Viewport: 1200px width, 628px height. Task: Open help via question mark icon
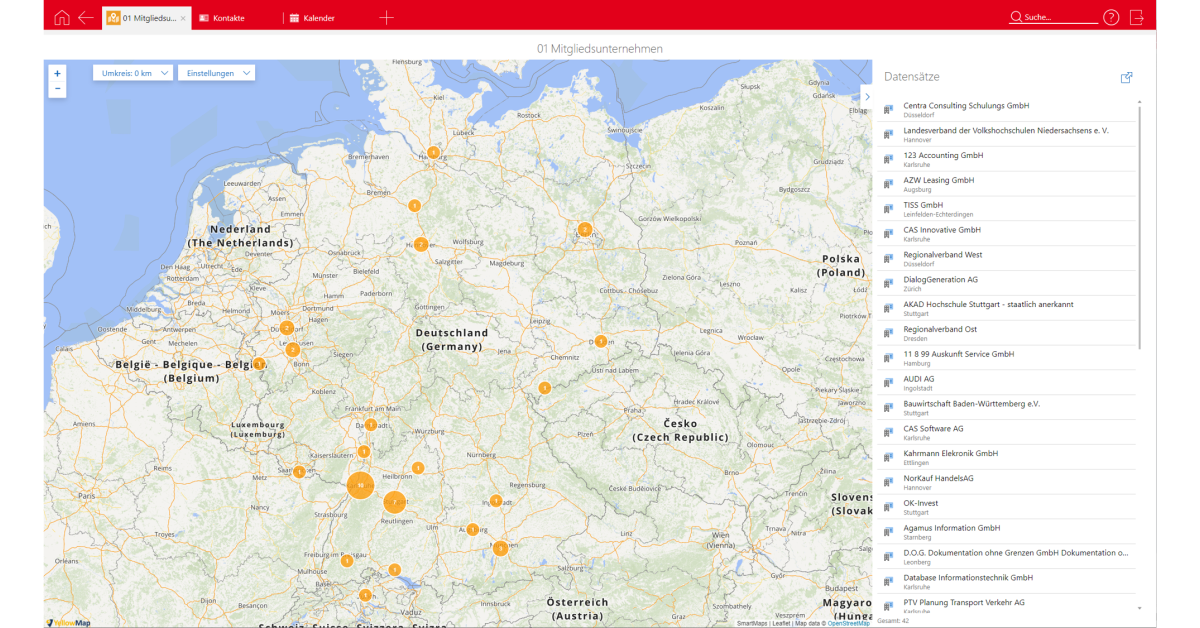[x=1111, y=17]
